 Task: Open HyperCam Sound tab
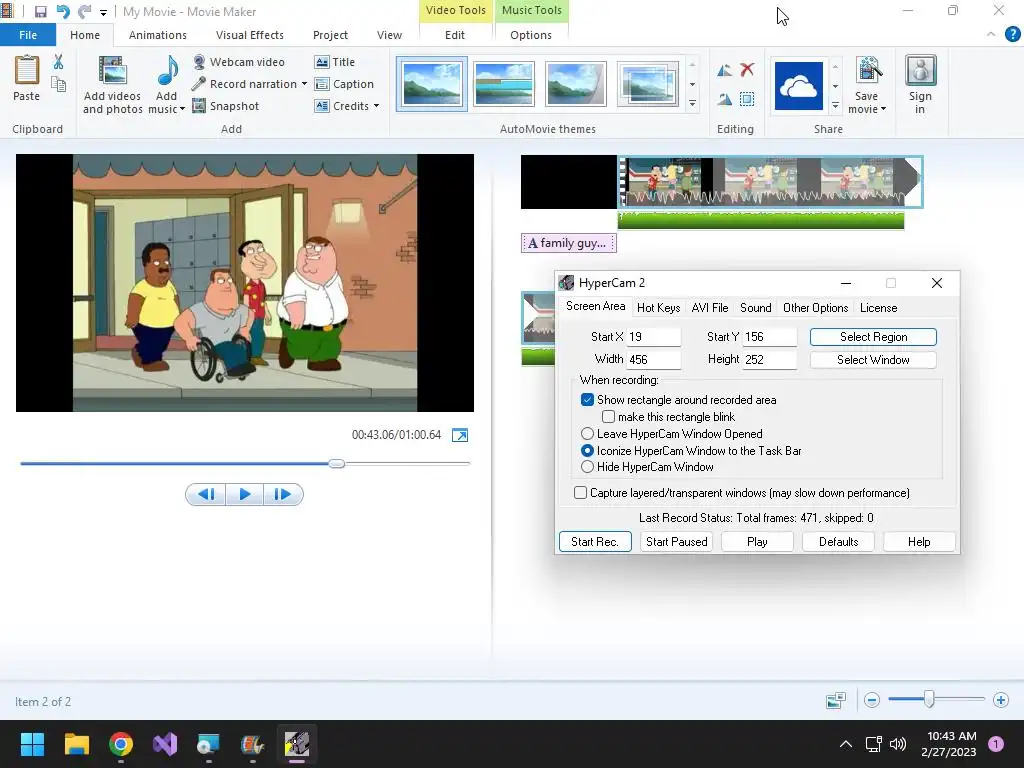[756, 308]
